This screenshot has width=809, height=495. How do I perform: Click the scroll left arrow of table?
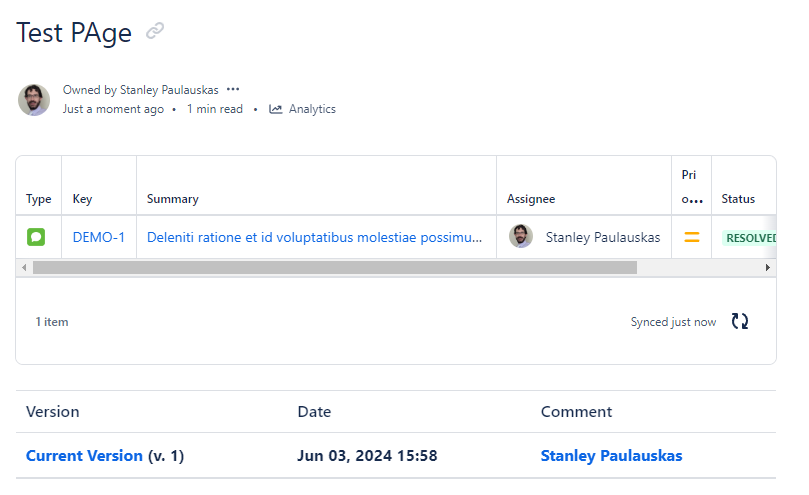click(x=24, y=267)
